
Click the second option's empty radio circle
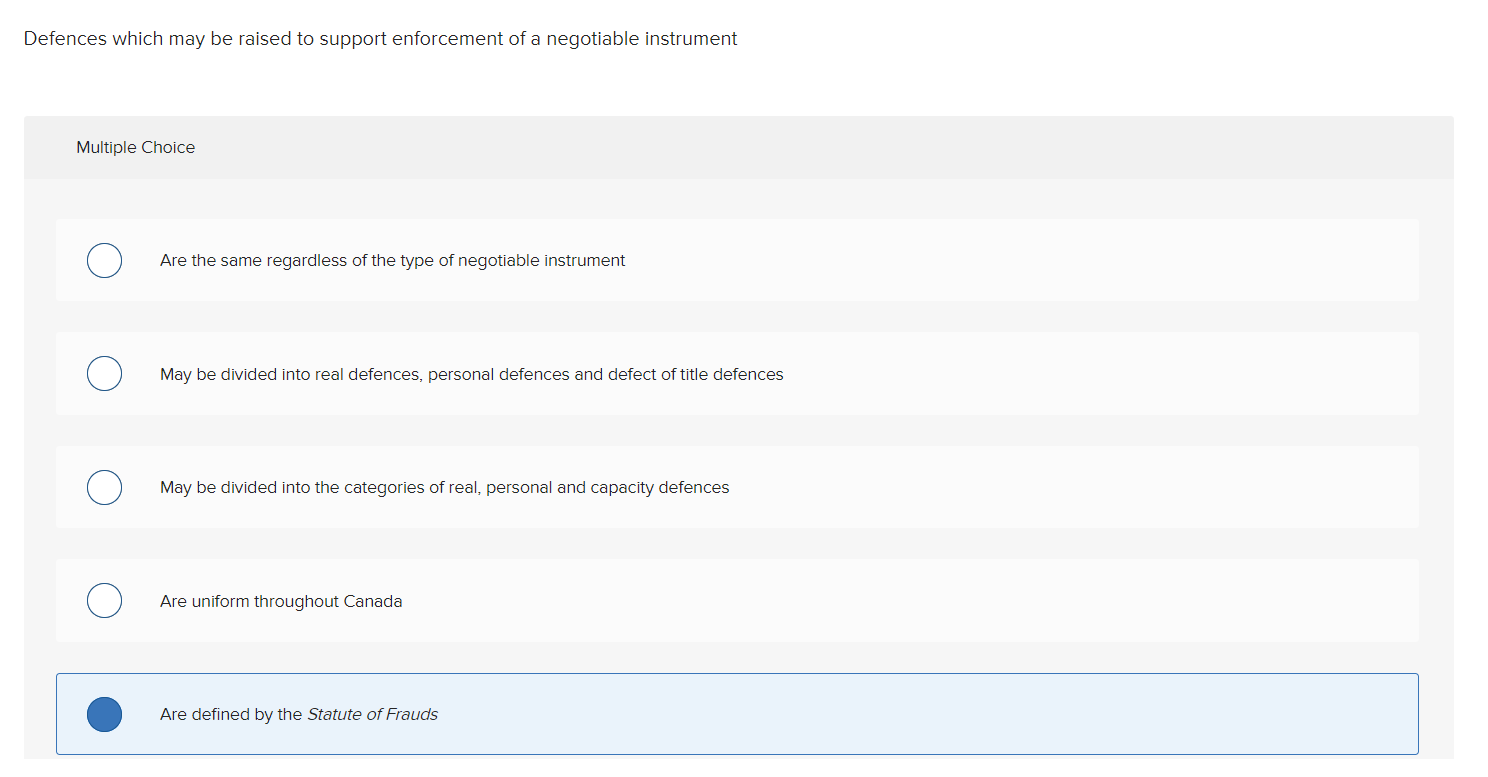[104, 373]
